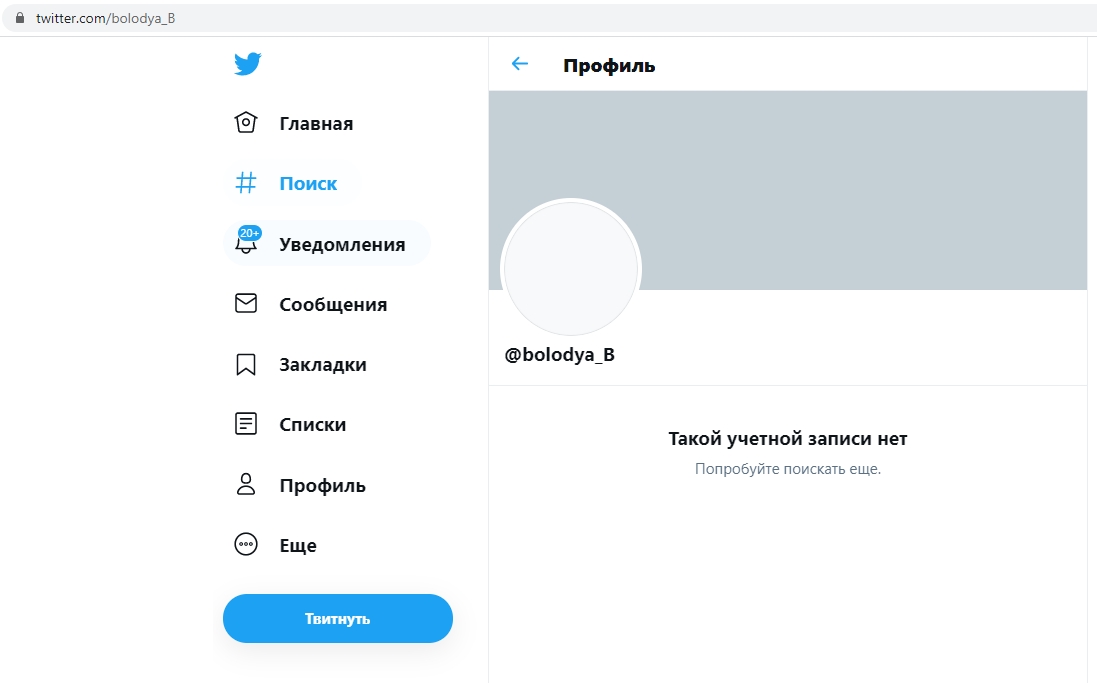Expand the Еще more options icon
1097x683 pixels.
point(245,545)
